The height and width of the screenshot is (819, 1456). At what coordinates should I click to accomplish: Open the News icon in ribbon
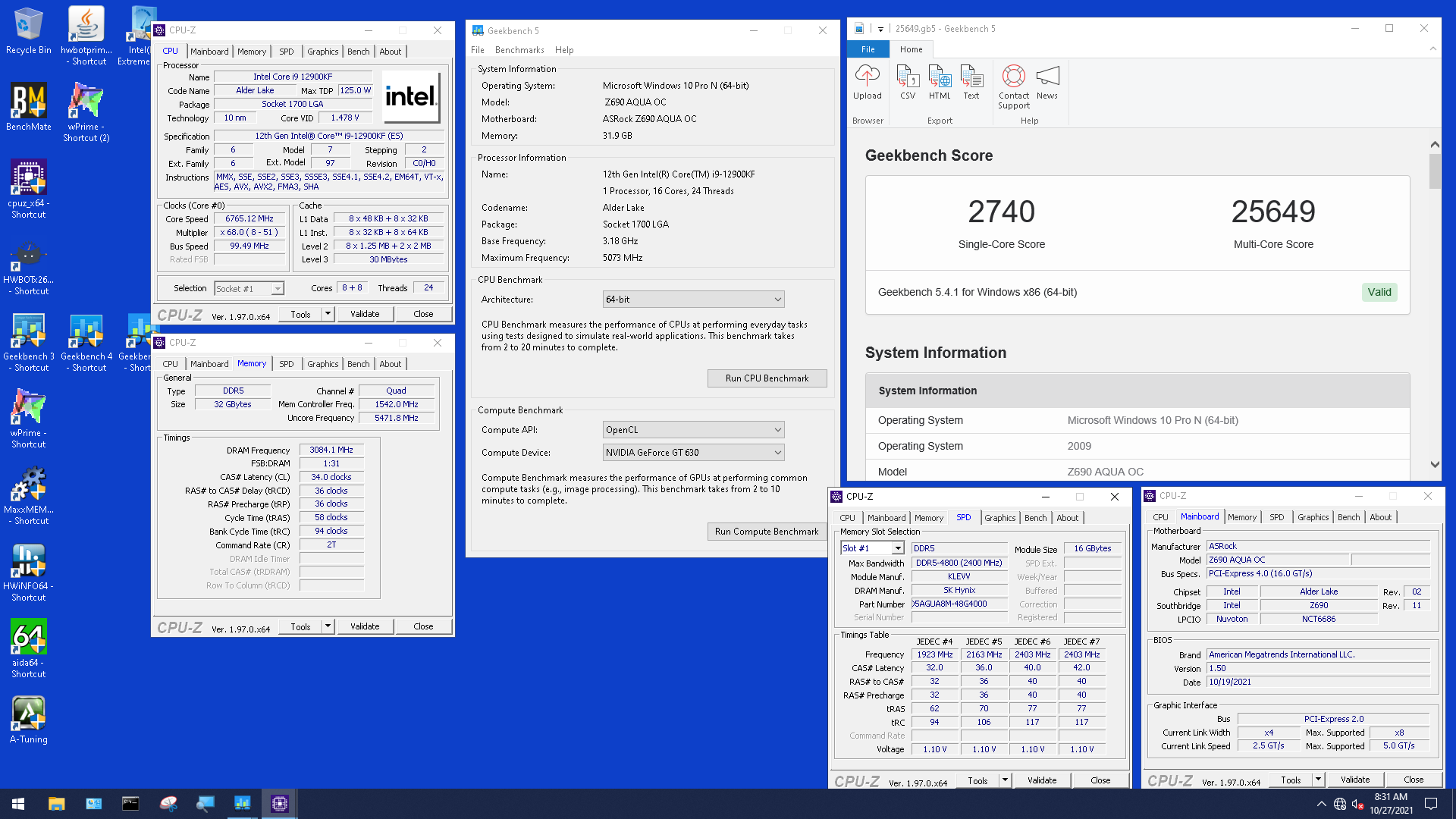pyautogui.click(x=1047, y=83)
